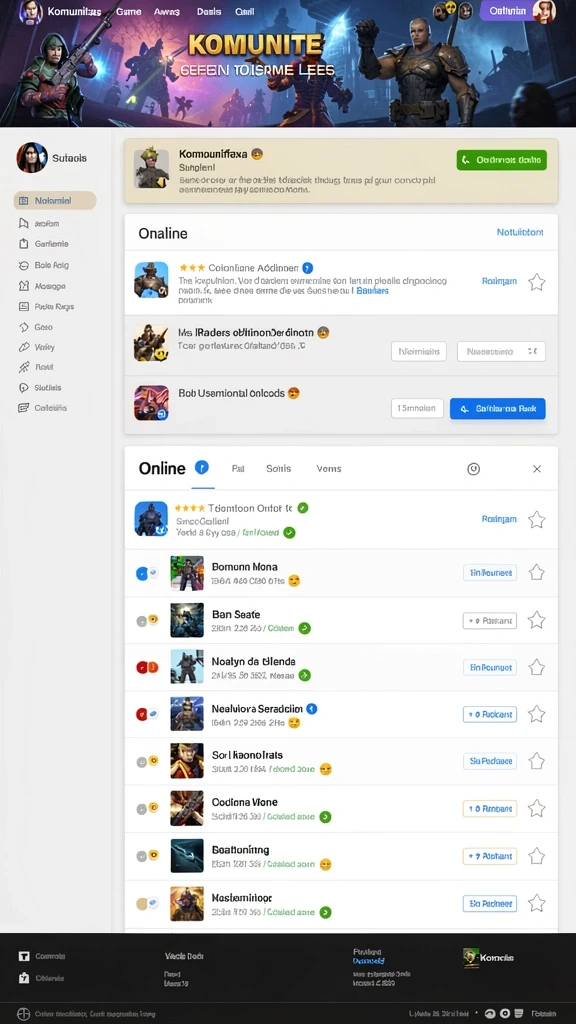Star the Codiona Mone row
The width and height of the screenshot is (576, 1024).
(536, 808)
